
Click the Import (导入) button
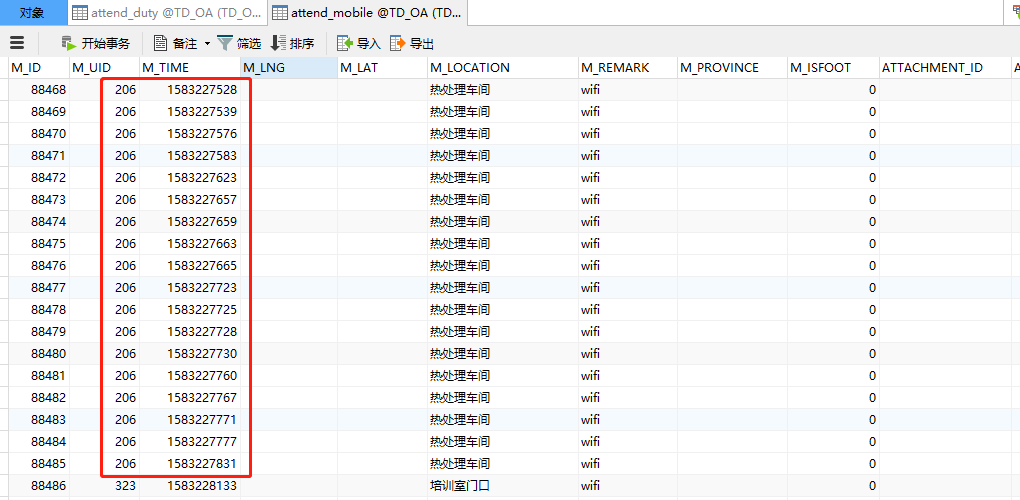coord(359,43)
